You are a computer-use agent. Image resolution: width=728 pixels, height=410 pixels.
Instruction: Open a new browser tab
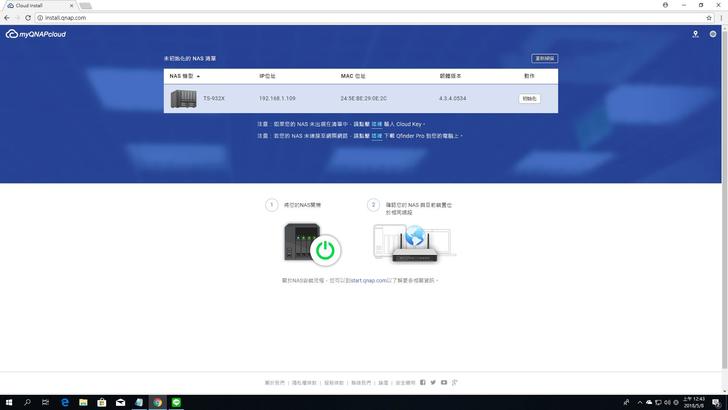[85, 6]
